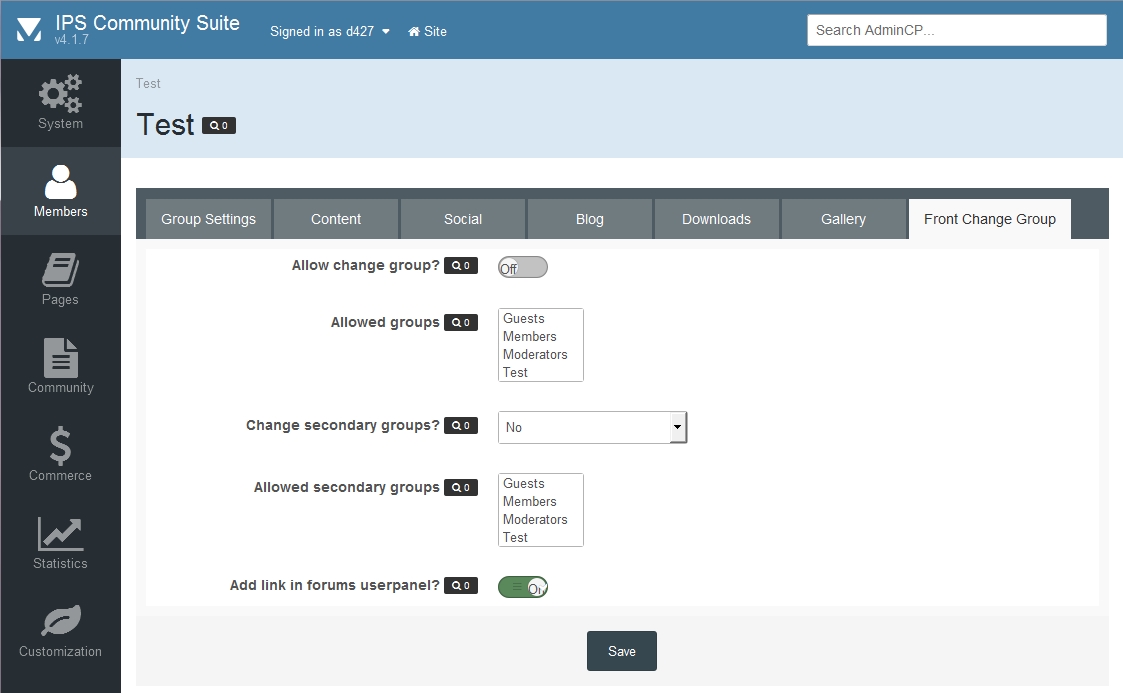Click the Search AdminCP input field

point(956,30)
